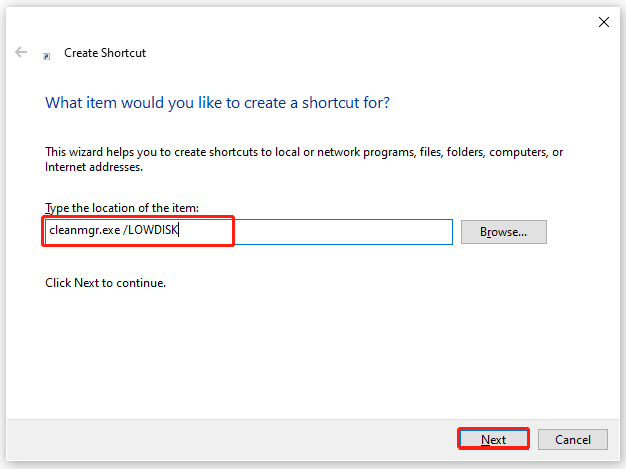Click the "Create Shortcut" title text
This screenshot has height=469, width=626.
tap(105, 53)
